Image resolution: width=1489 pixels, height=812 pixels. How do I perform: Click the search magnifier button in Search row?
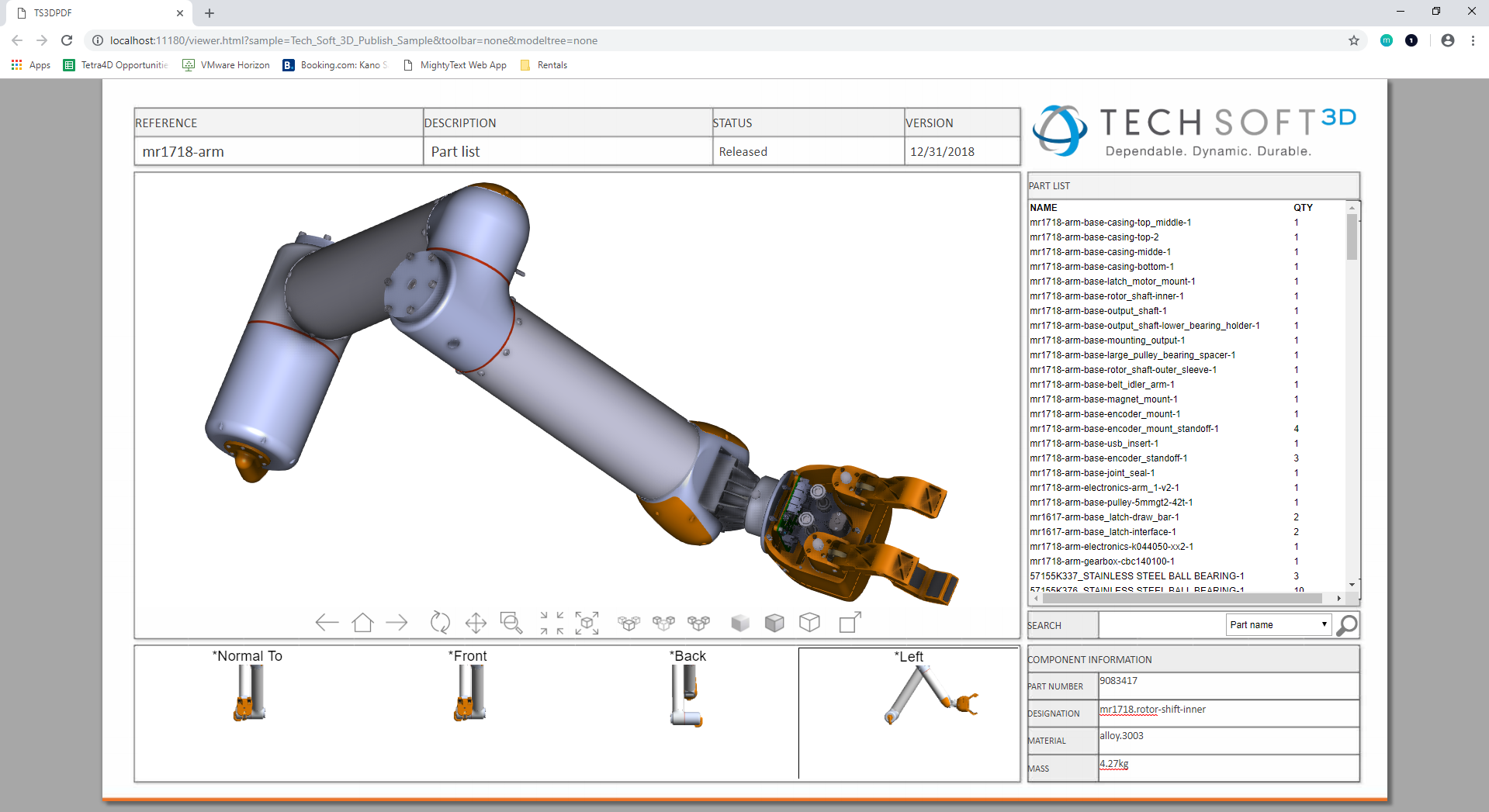point(1347,625)
